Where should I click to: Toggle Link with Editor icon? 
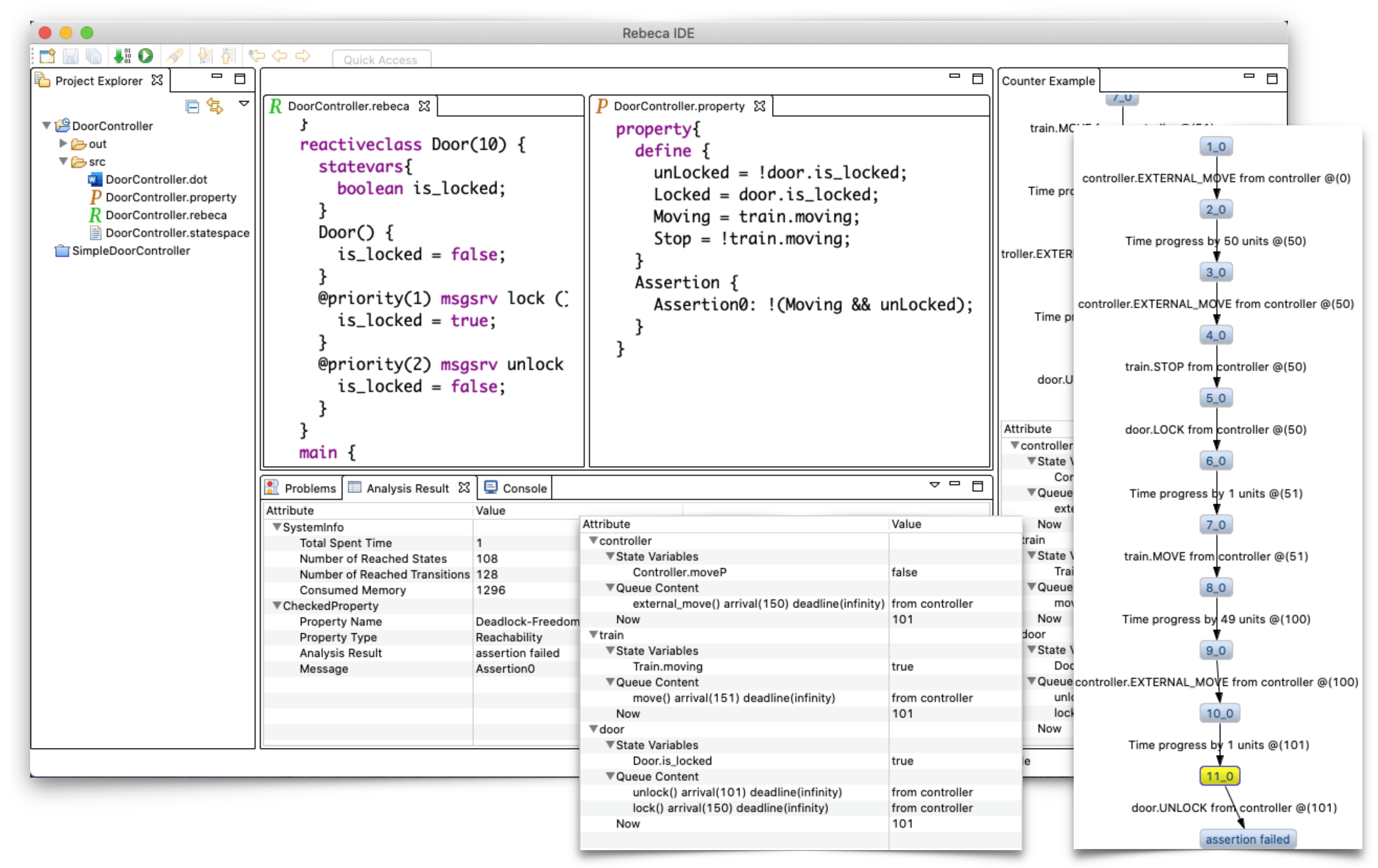pyautogui.click(x=215, y=106)
